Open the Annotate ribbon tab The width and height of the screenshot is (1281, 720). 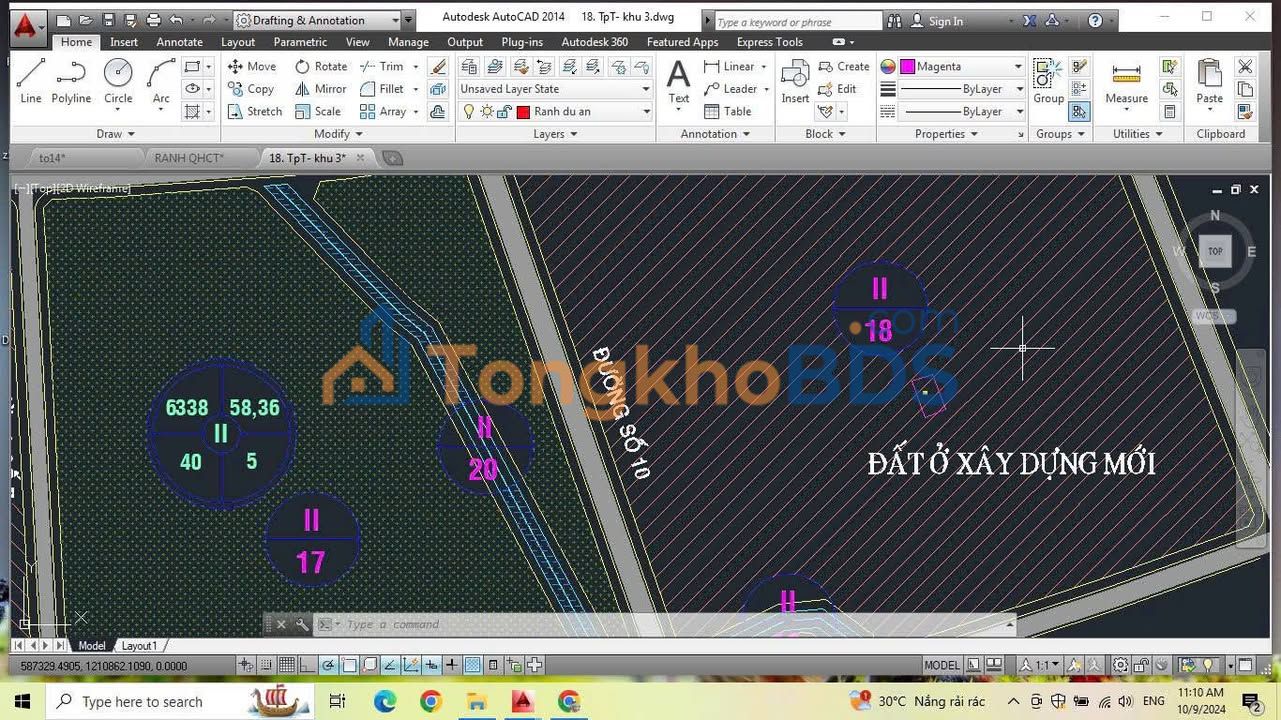tap(179, 42)
